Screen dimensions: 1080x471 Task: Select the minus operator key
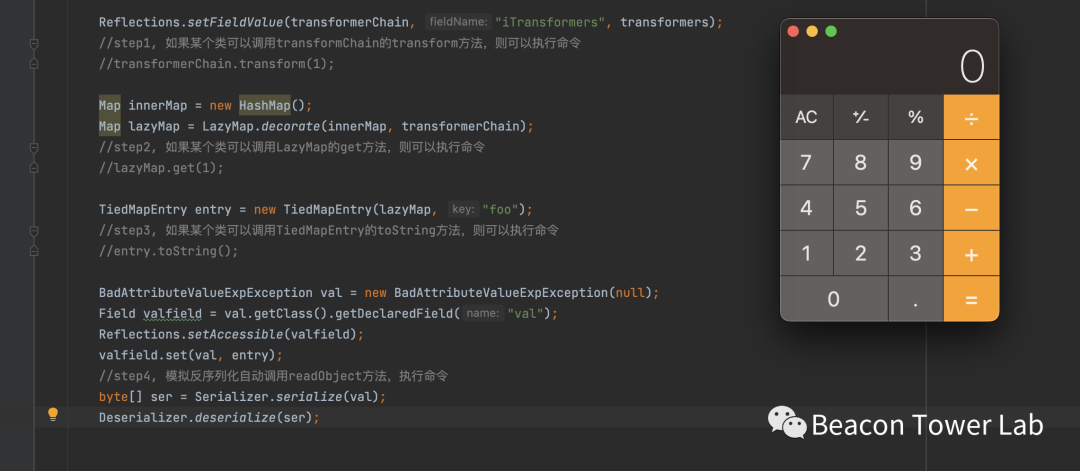coord(971,208)
